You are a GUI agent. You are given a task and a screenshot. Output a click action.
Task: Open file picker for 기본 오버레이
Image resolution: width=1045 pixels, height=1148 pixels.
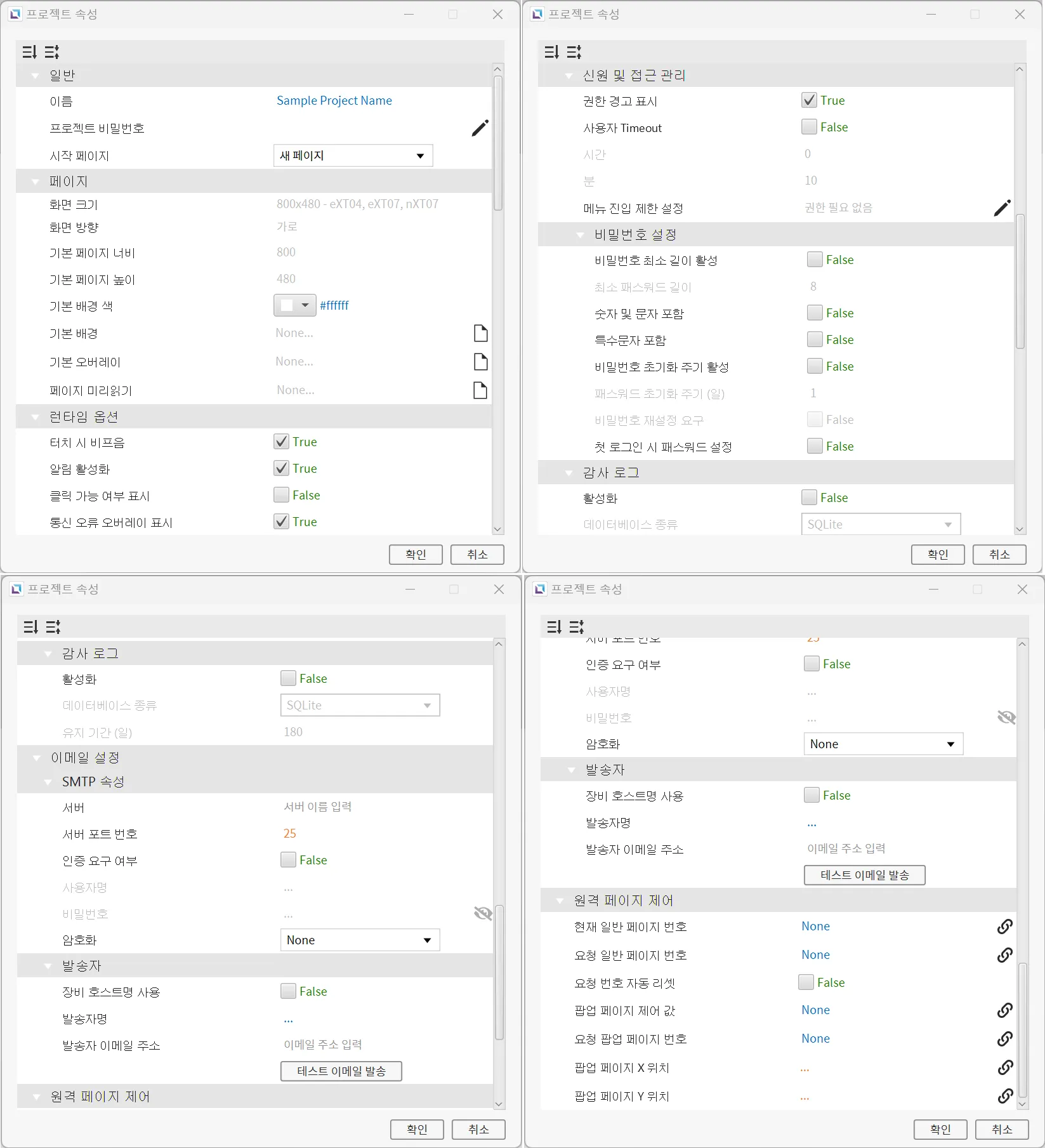click(x=480, y=362)
